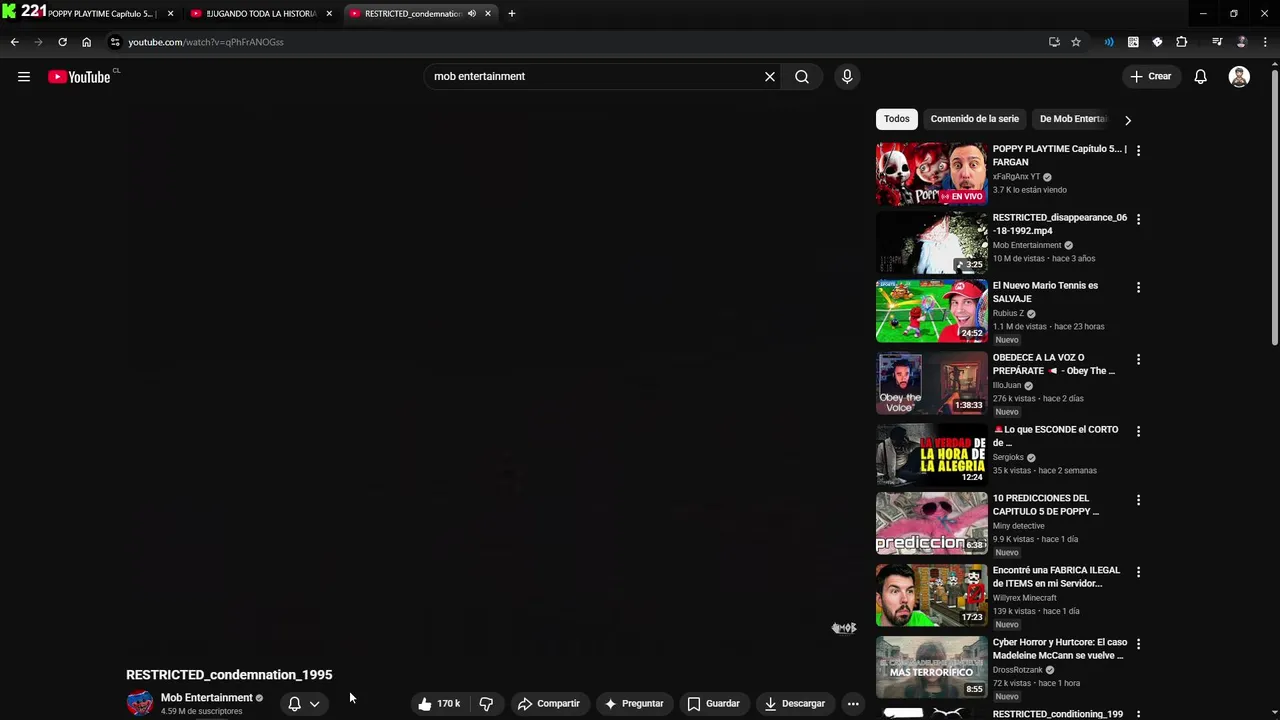The height and width of the screenshot is (720, 1280).
Task: Like the video (170 k)
Action: coord(439,704)
